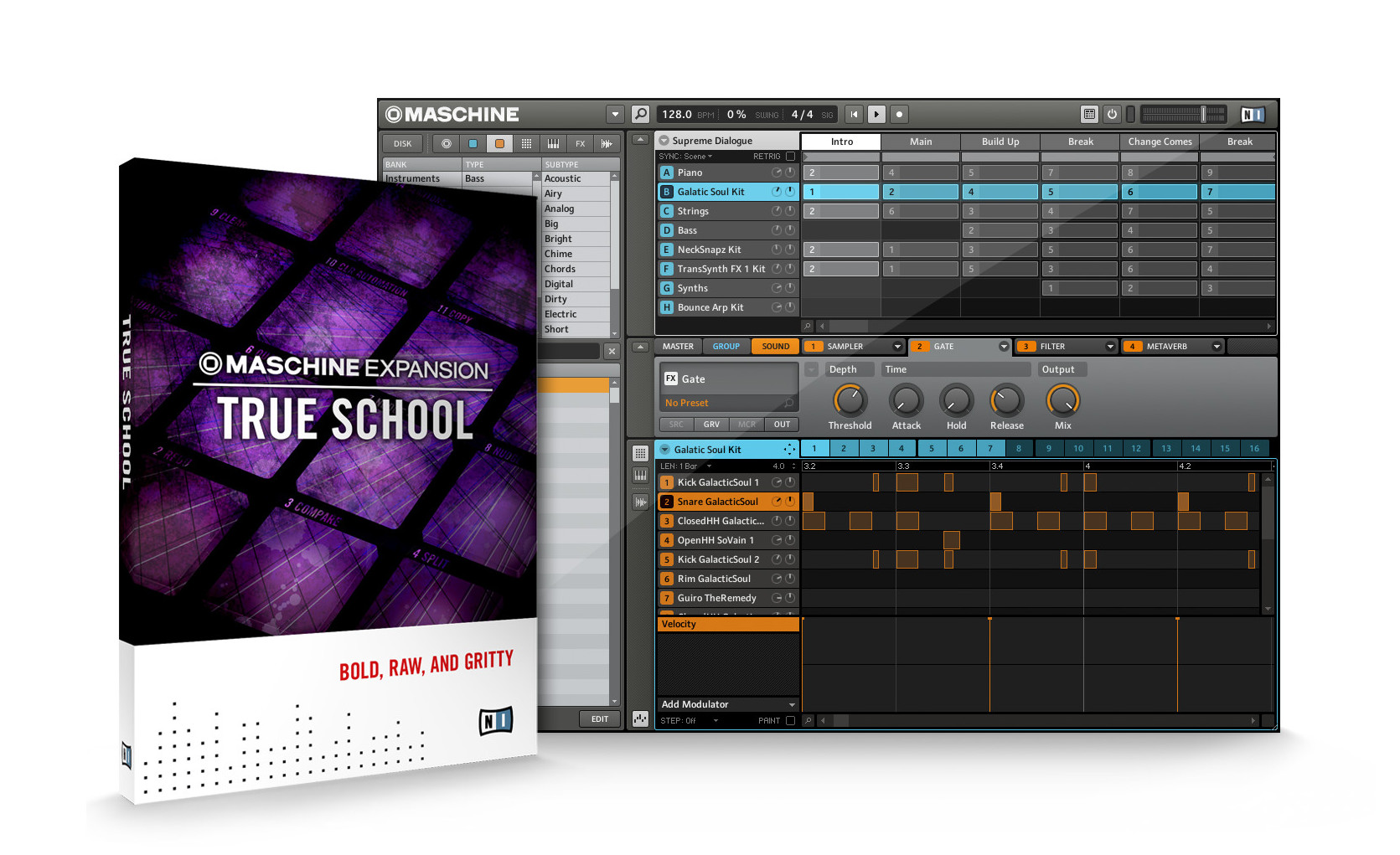The width and height of the screenshot is (1400, 855).
Task: Switch to sampling waveform view icon
Action: 640,502
